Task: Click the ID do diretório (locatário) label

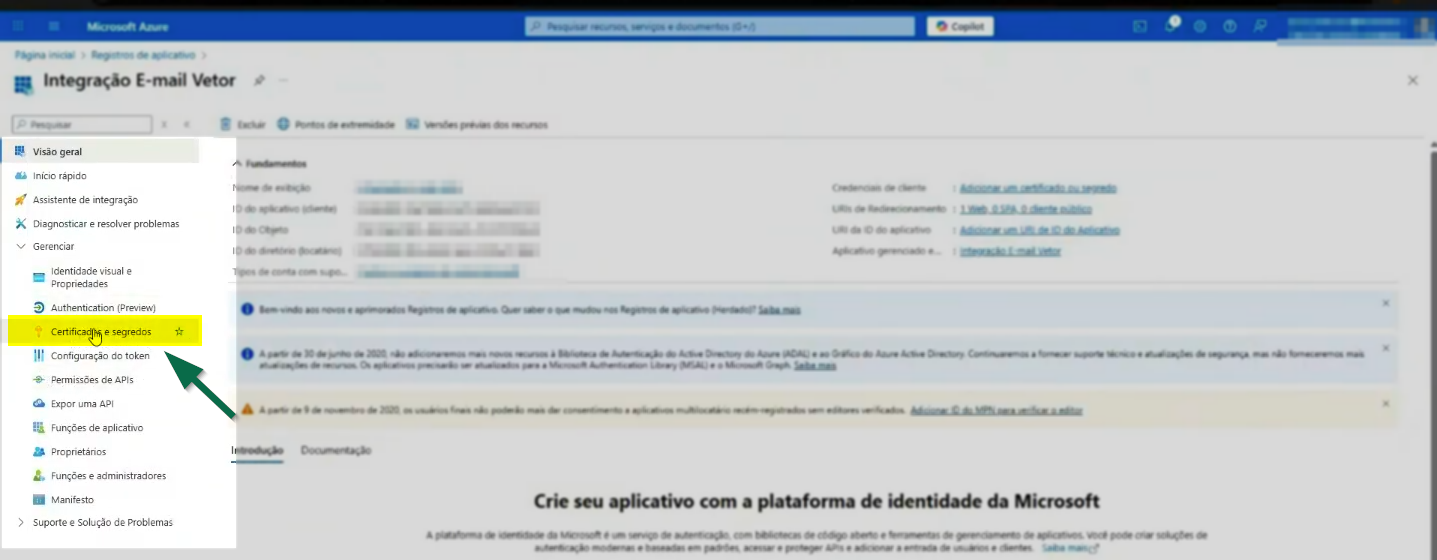Action: click(x=287, y=251)
